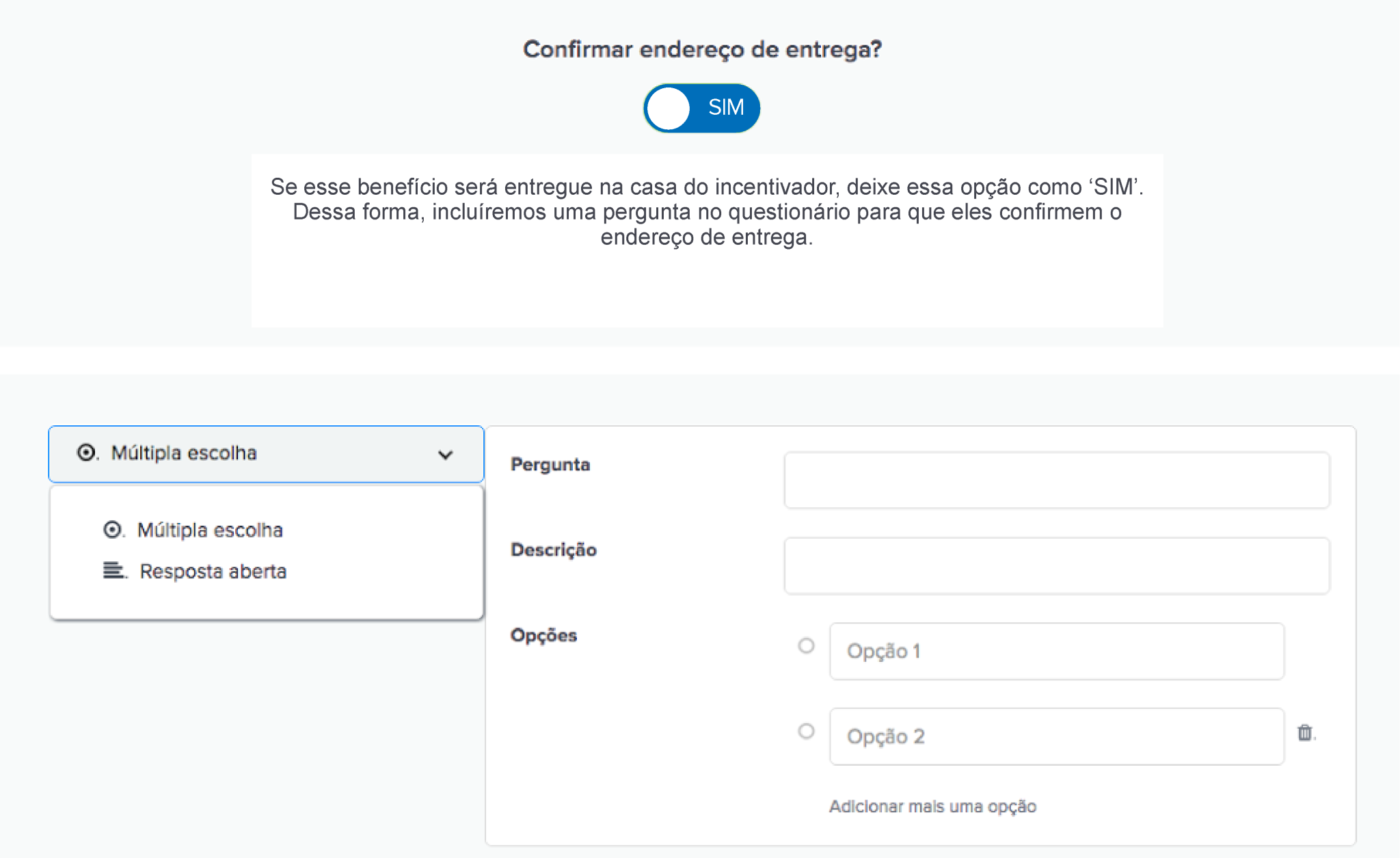Click the bullseye icon in the collapsed question type field
The height and width of the screenshot is (858, 1400).
(x=86, y=453)
